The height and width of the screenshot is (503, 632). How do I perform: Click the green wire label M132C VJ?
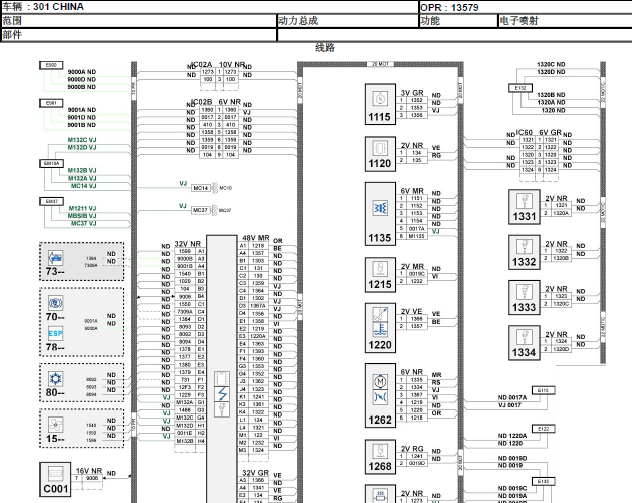coord(82,140)
